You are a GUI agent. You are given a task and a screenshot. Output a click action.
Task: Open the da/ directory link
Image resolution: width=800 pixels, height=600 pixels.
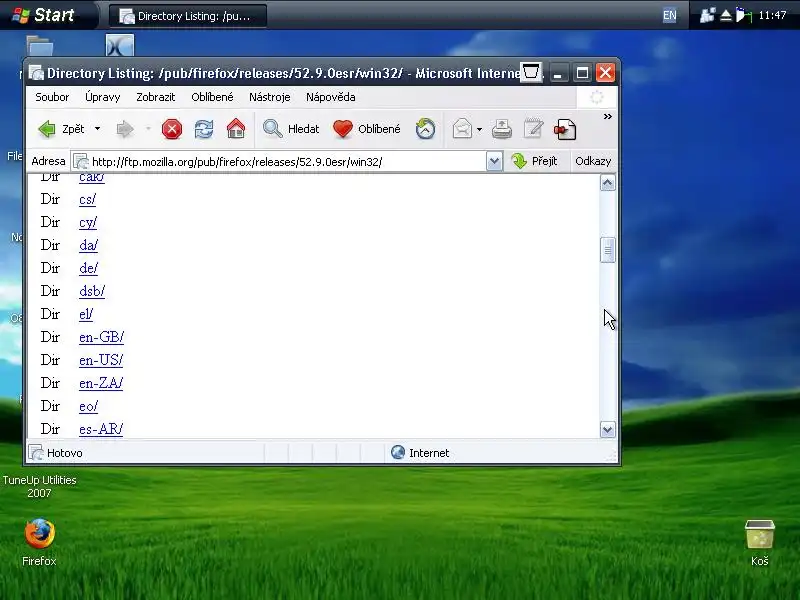click(x=88, y=245)
